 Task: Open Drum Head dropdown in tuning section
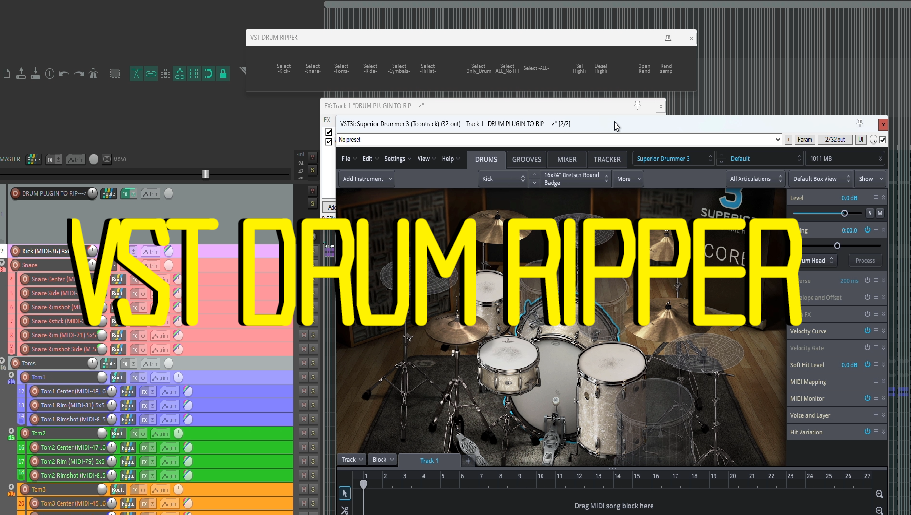(817, 260)
